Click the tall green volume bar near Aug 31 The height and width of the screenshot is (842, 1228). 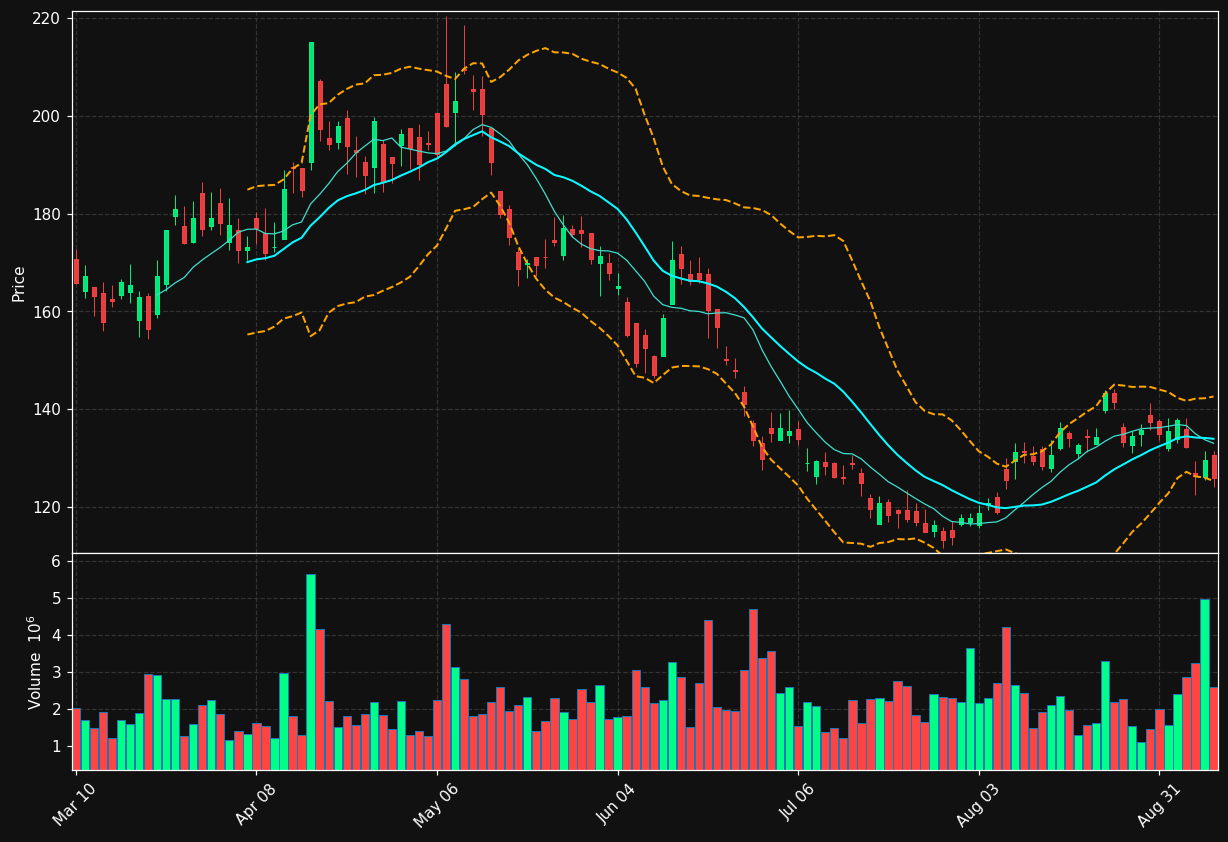[1205, 684]
